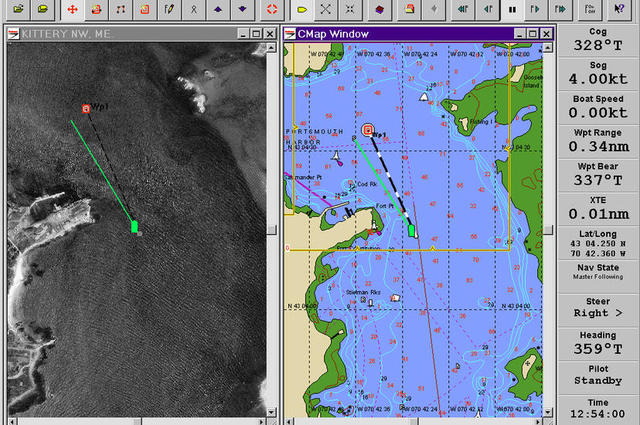Click CMap Window vertical scrollbar thumb
The width and height of the screenshot is (640, 425).
(x=548, y=230)
